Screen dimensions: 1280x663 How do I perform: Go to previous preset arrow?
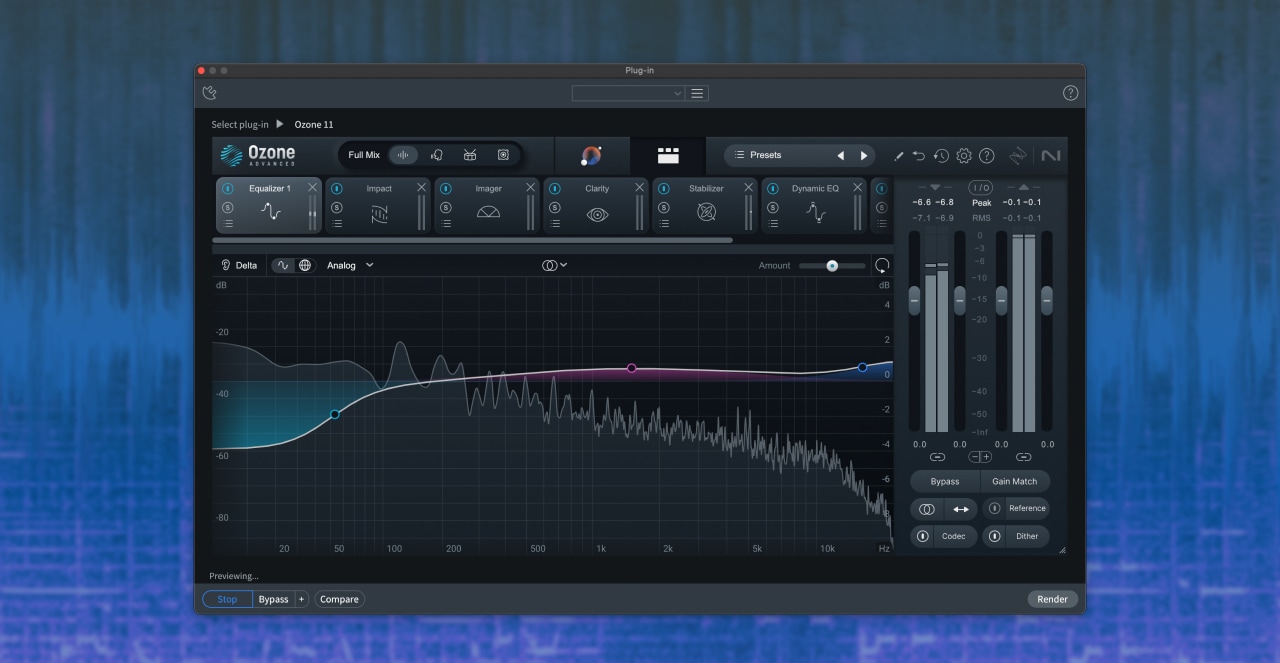click(x=840, y=155)
